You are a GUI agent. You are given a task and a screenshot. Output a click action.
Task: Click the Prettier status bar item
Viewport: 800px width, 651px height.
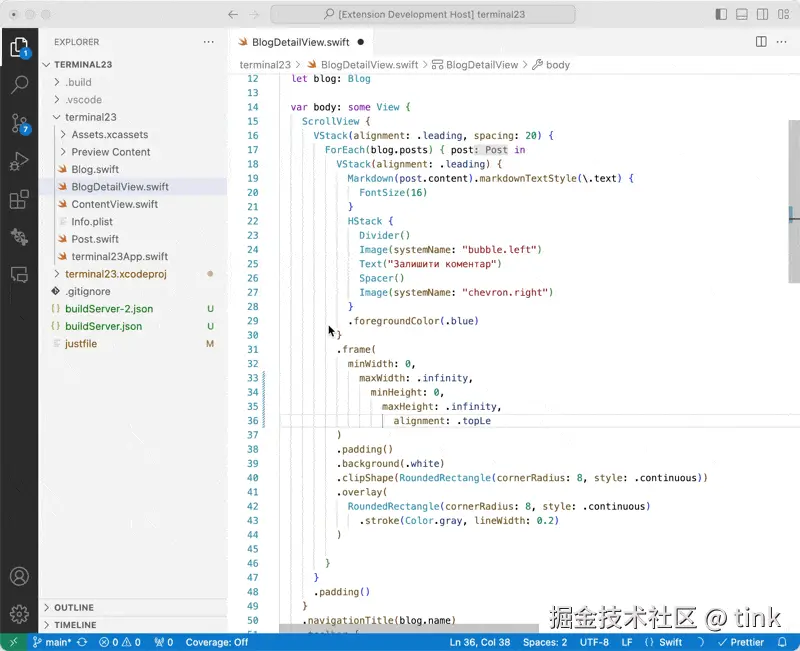(x=741, y=642)
